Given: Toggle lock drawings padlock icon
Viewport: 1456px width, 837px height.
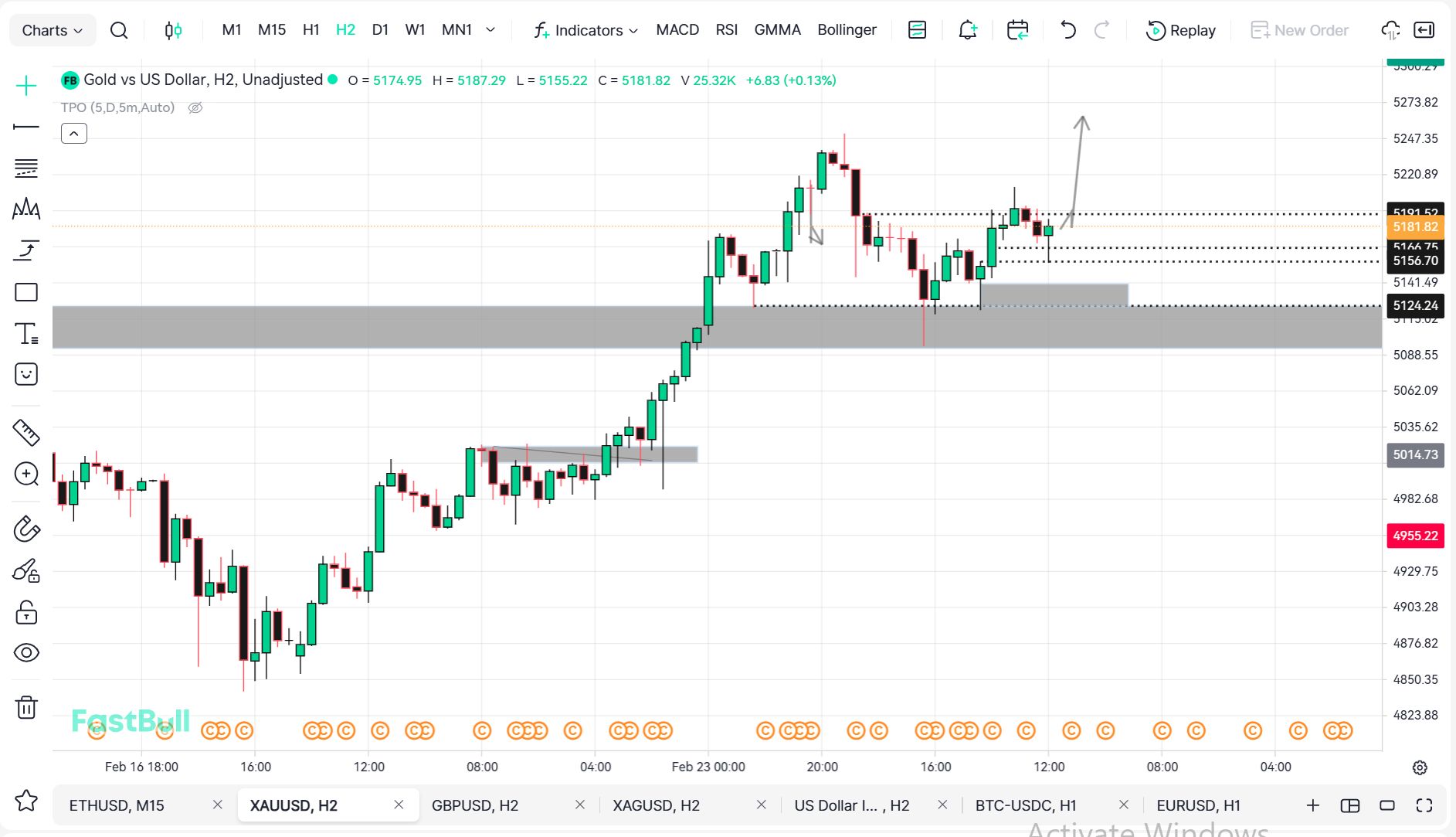Looking at the screenshot, I should (x=26, y=613).
